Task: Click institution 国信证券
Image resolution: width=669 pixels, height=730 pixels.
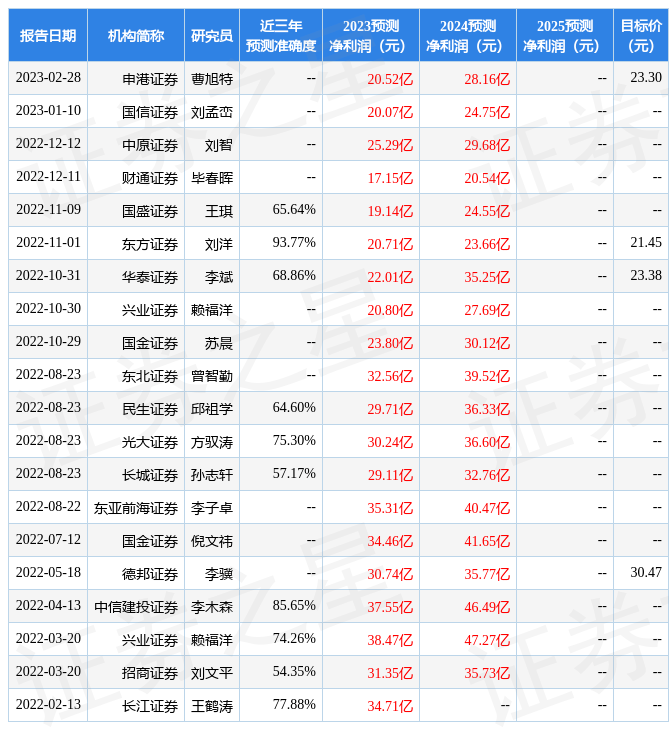Action: point(150,112)
